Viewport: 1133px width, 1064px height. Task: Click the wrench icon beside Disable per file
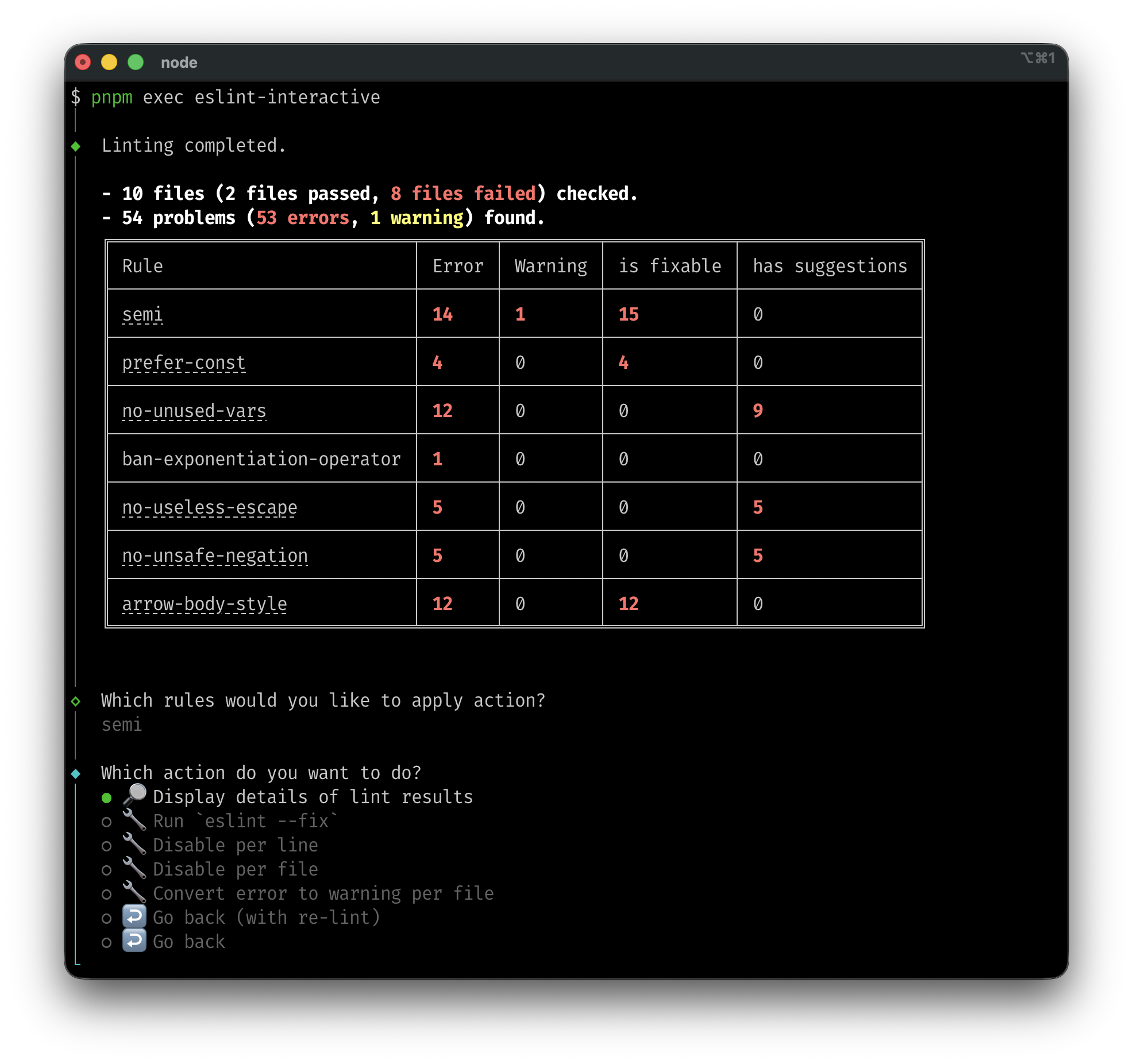134,869
